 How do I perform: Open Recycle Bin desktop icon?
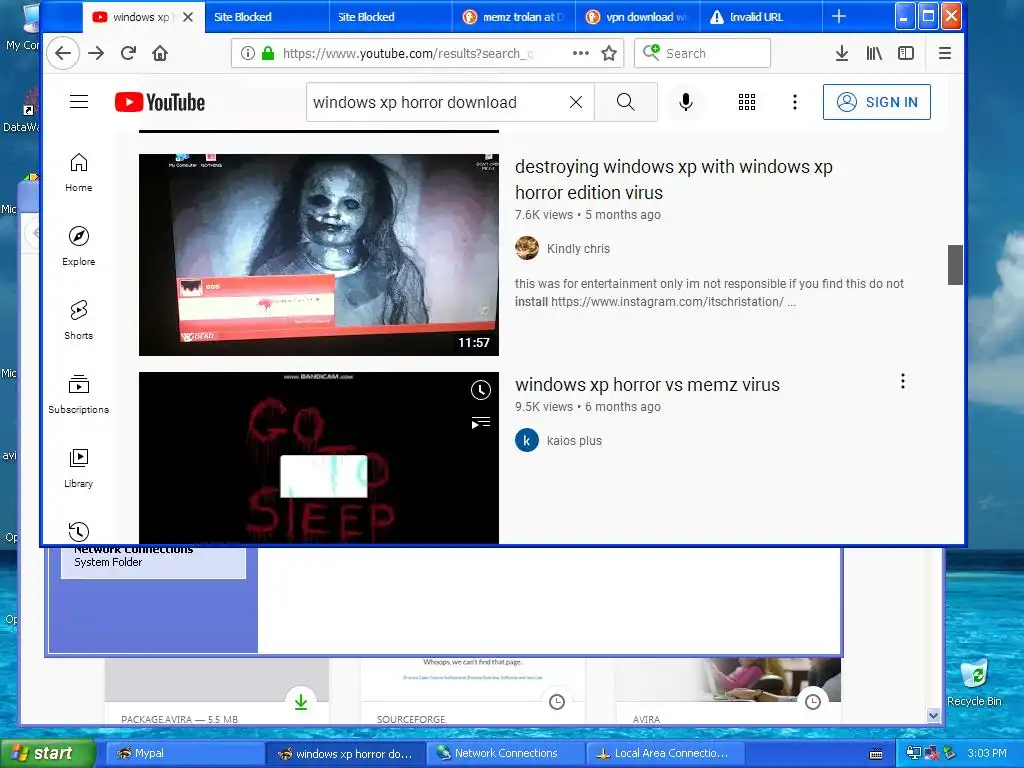974,683
